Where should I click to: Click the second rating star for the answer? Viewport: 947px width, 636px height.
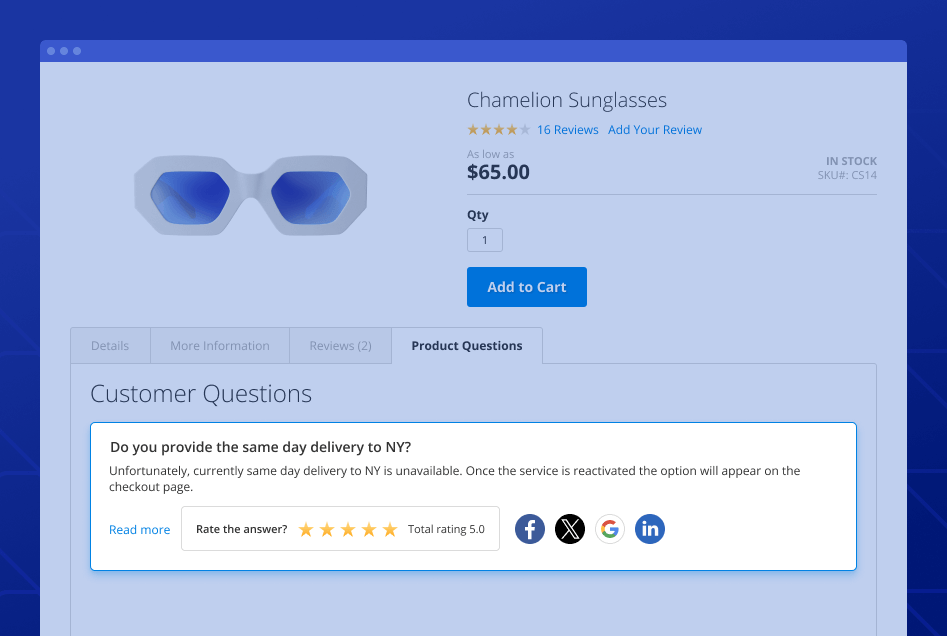pos(326,529)
